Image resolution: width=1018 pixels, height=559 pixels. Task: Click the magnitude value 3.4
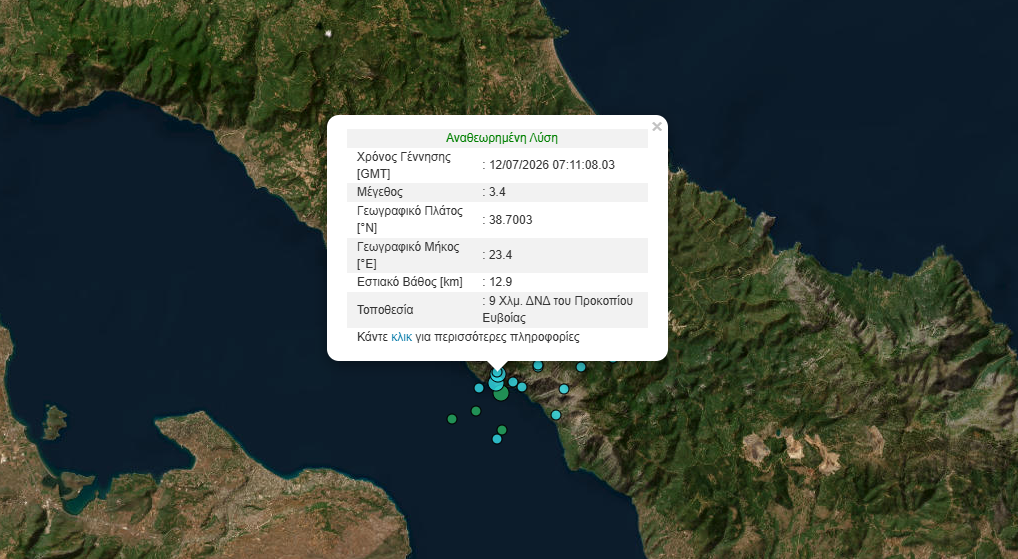pyautogui.click(x=497, y=192)
